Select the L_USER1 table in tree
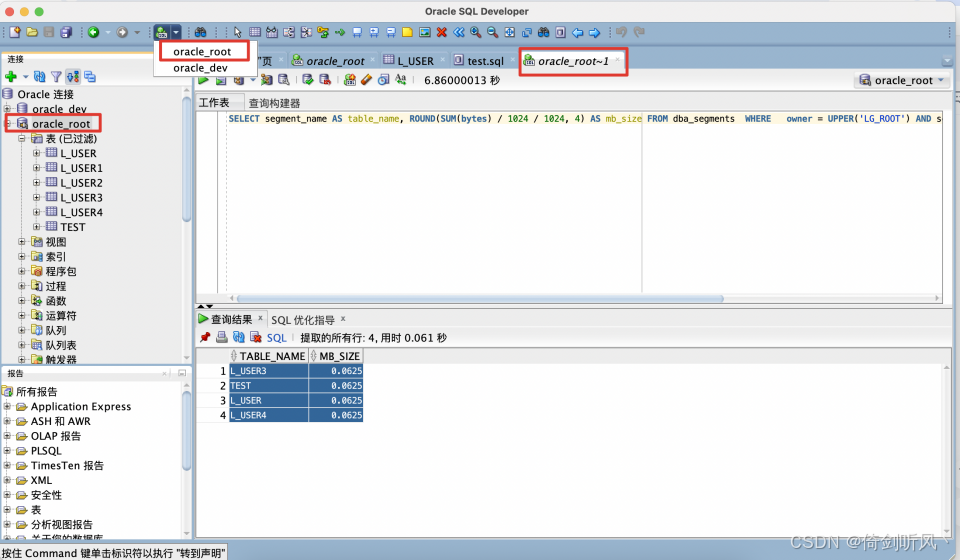960x560 pixels. [x=81, y=168]
